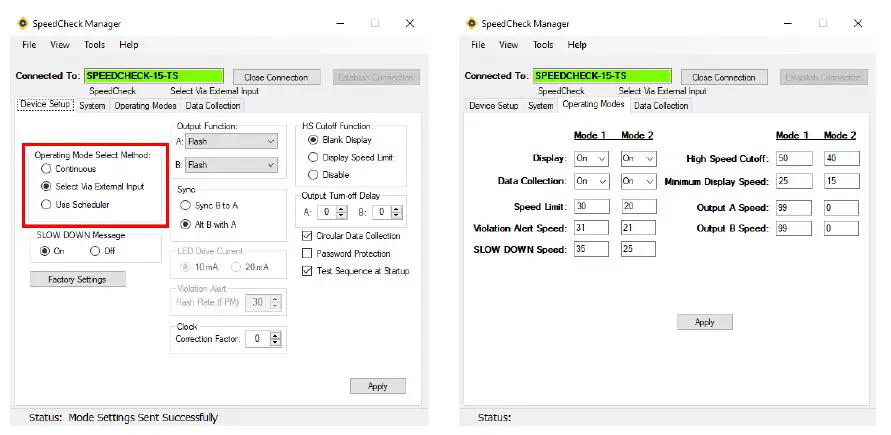
Task: Enable Password Protection checkbox
Action: (307, 253)
